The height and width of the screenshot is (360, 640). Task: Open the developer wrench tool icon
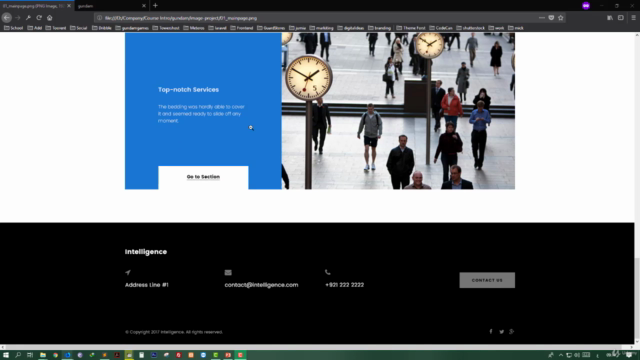pos(28,18)
